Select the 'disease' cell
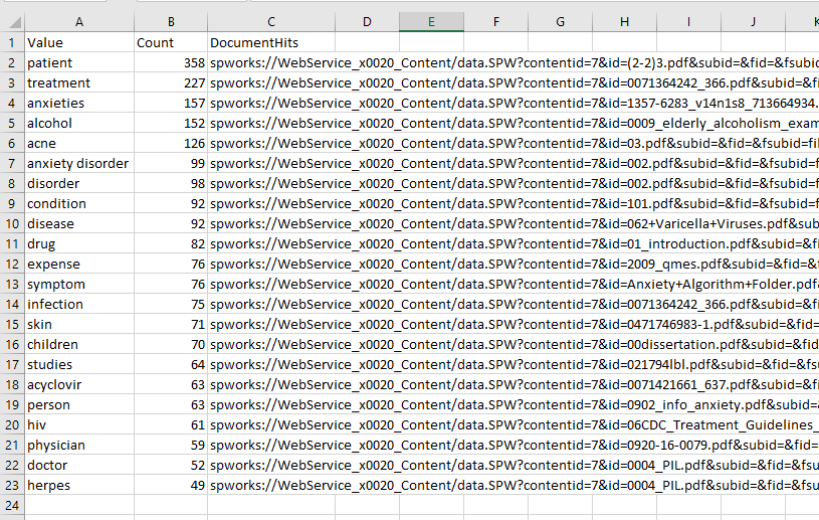 click(x=79, y=223)
